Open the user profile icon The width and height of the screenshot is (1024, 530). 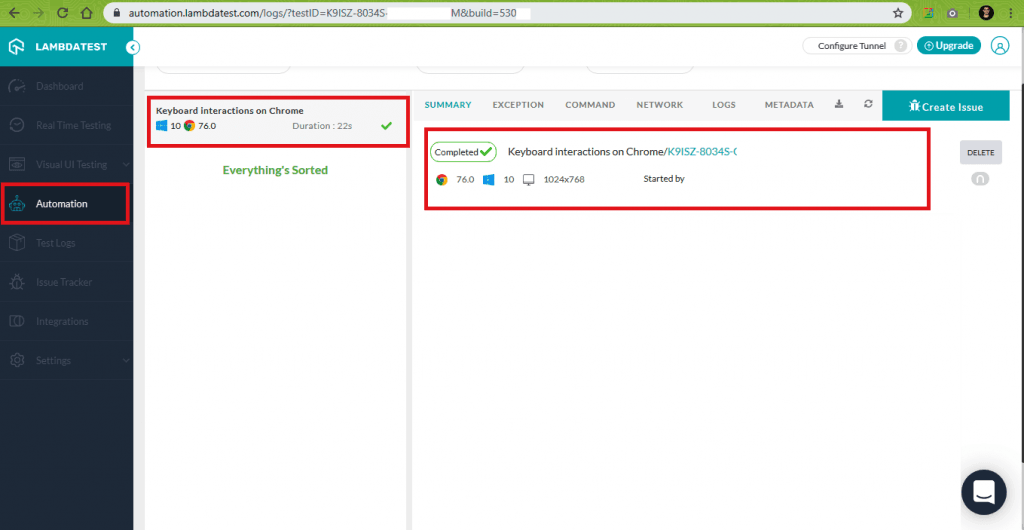[x=1000, y=45]
